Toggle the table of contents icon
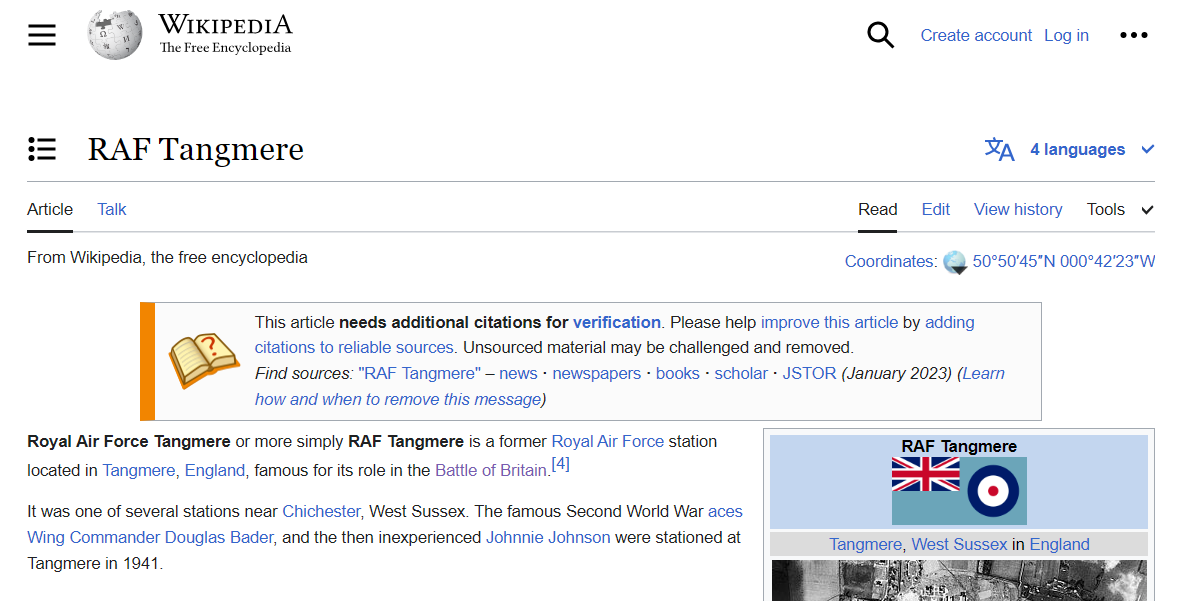Image resolution: width=1182 pixels, height=601 pixels. click(42, 149)
